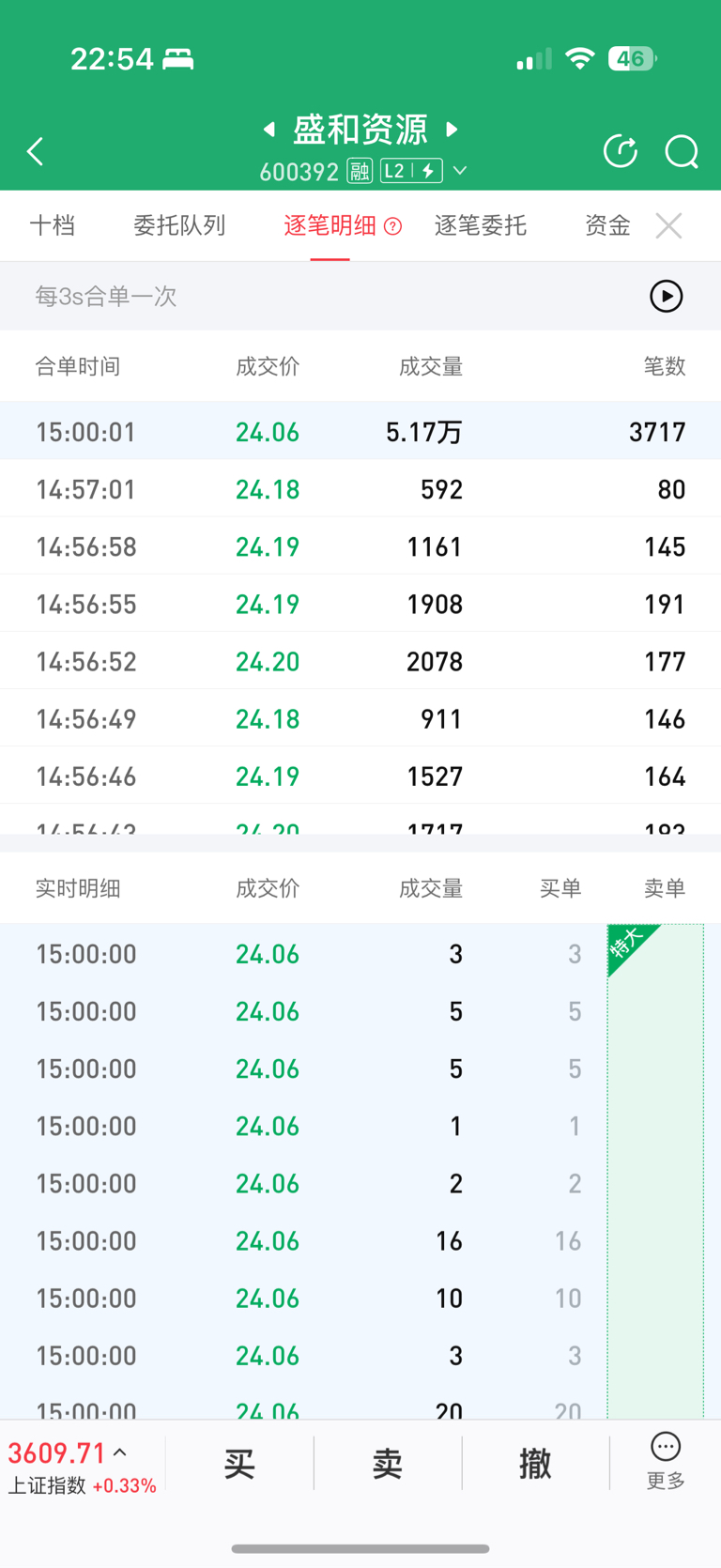
Task: Tap the 卖 sell button
Action: 388,1463
